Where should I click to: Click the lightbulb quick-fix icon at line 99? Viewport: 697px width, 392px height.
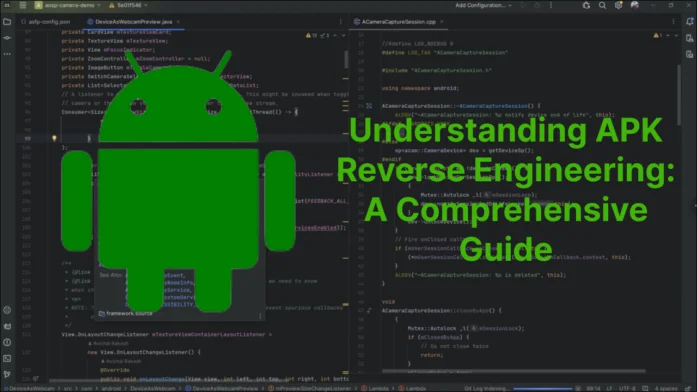point(54,138)
